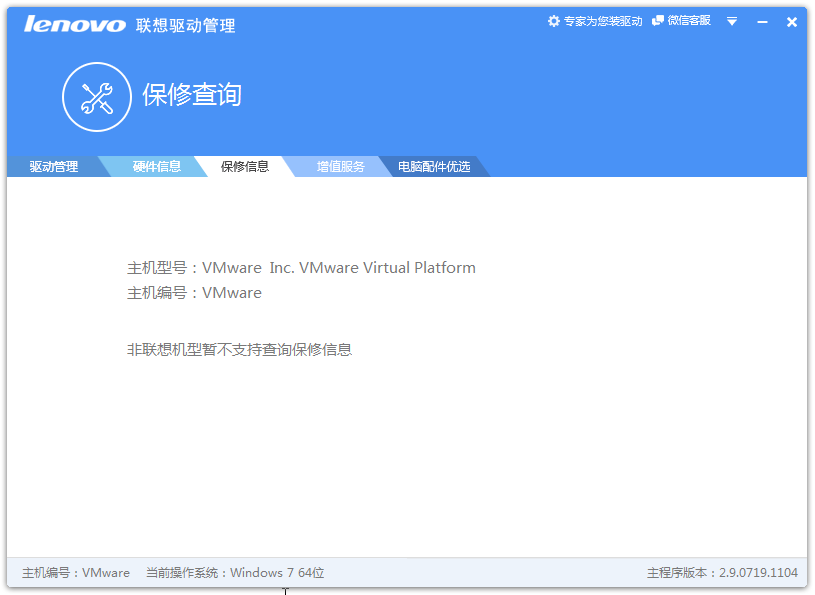The width and height of the screenshot is (815, 595).
Task: Close the Lenovo driver manager window
Action: tap(792, 22)
